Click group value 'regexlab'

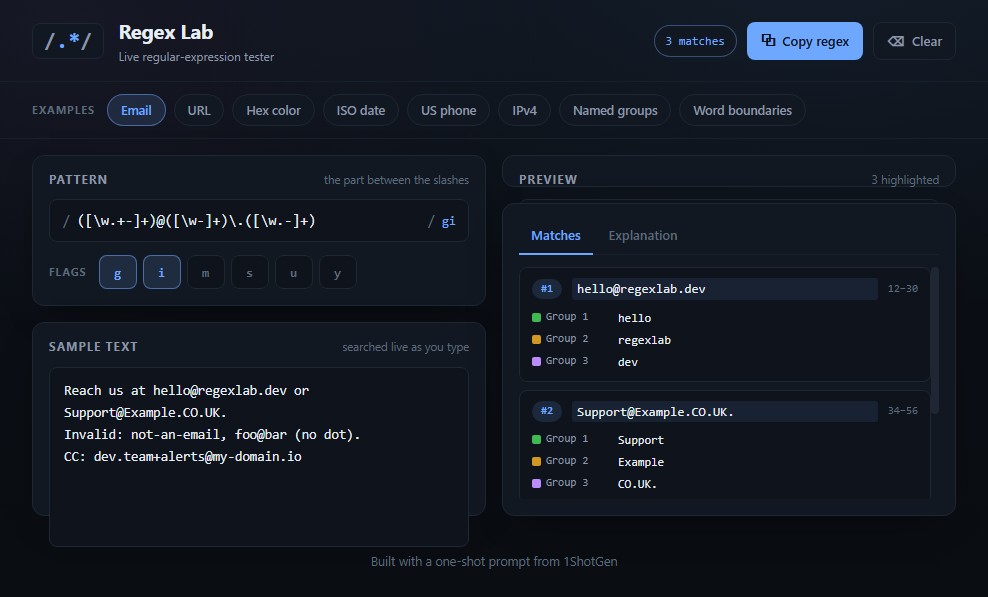pos(645,340)
